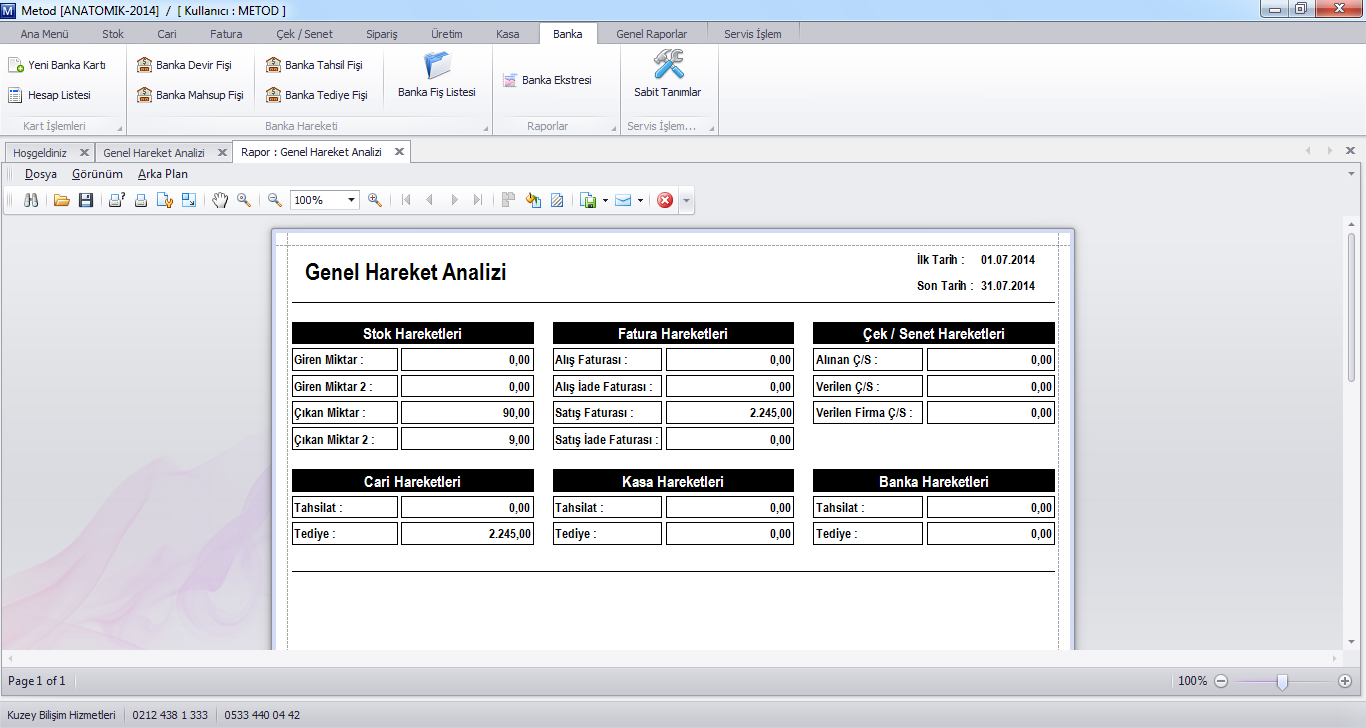Viewport: 1366px width, 728px height.
Task: Click Banka Tahsil Fişi button
Action: tap(314, 65)
